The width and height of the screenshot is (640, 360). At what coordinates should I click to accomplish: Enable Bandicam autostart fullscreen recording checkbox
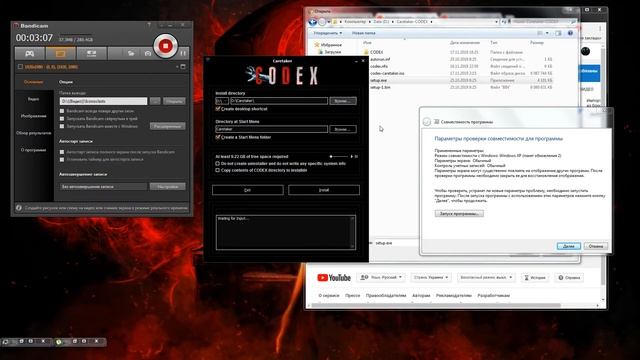coord(62,152)
